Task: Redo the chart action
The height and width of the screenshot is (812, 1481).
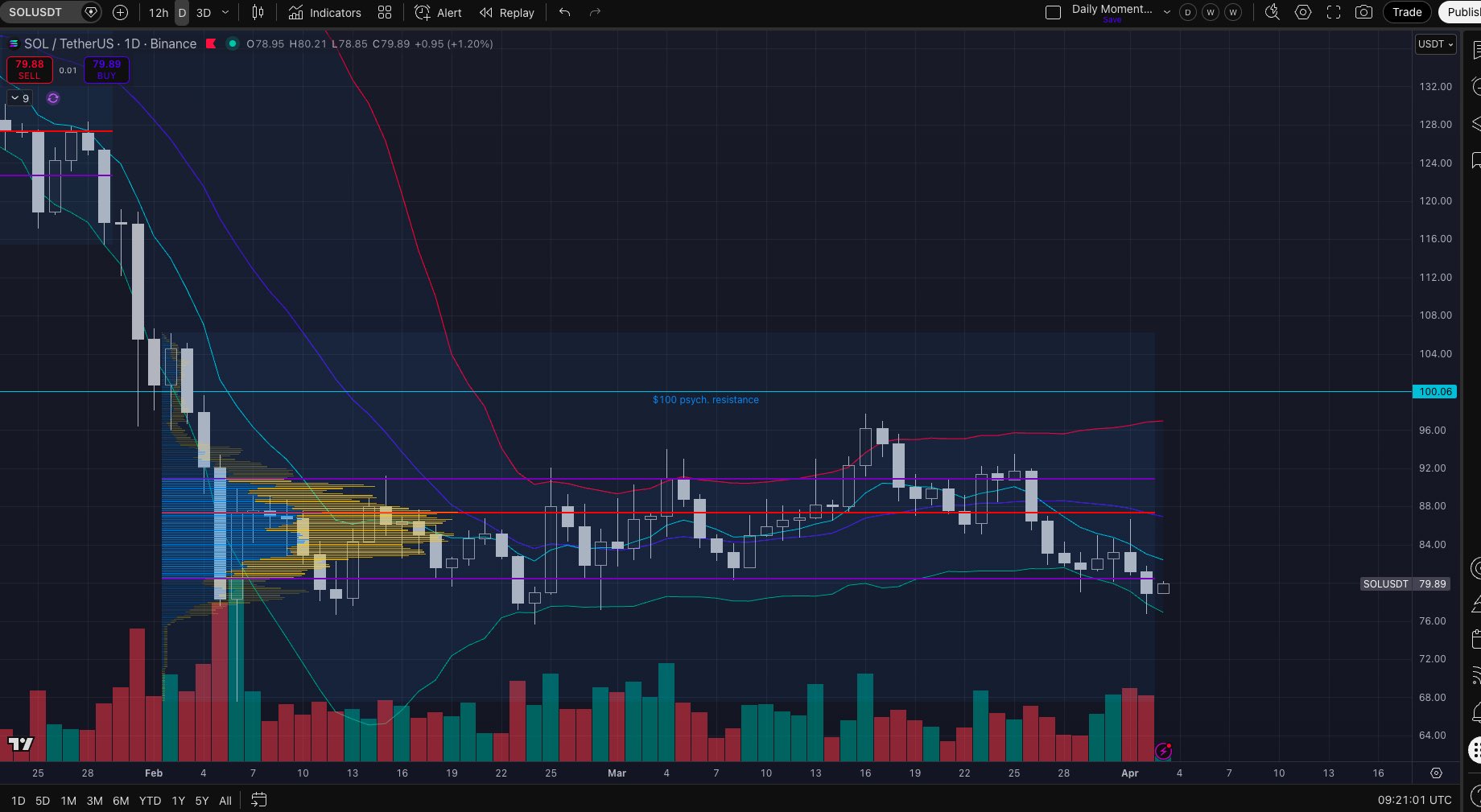Action: point(595,12)
